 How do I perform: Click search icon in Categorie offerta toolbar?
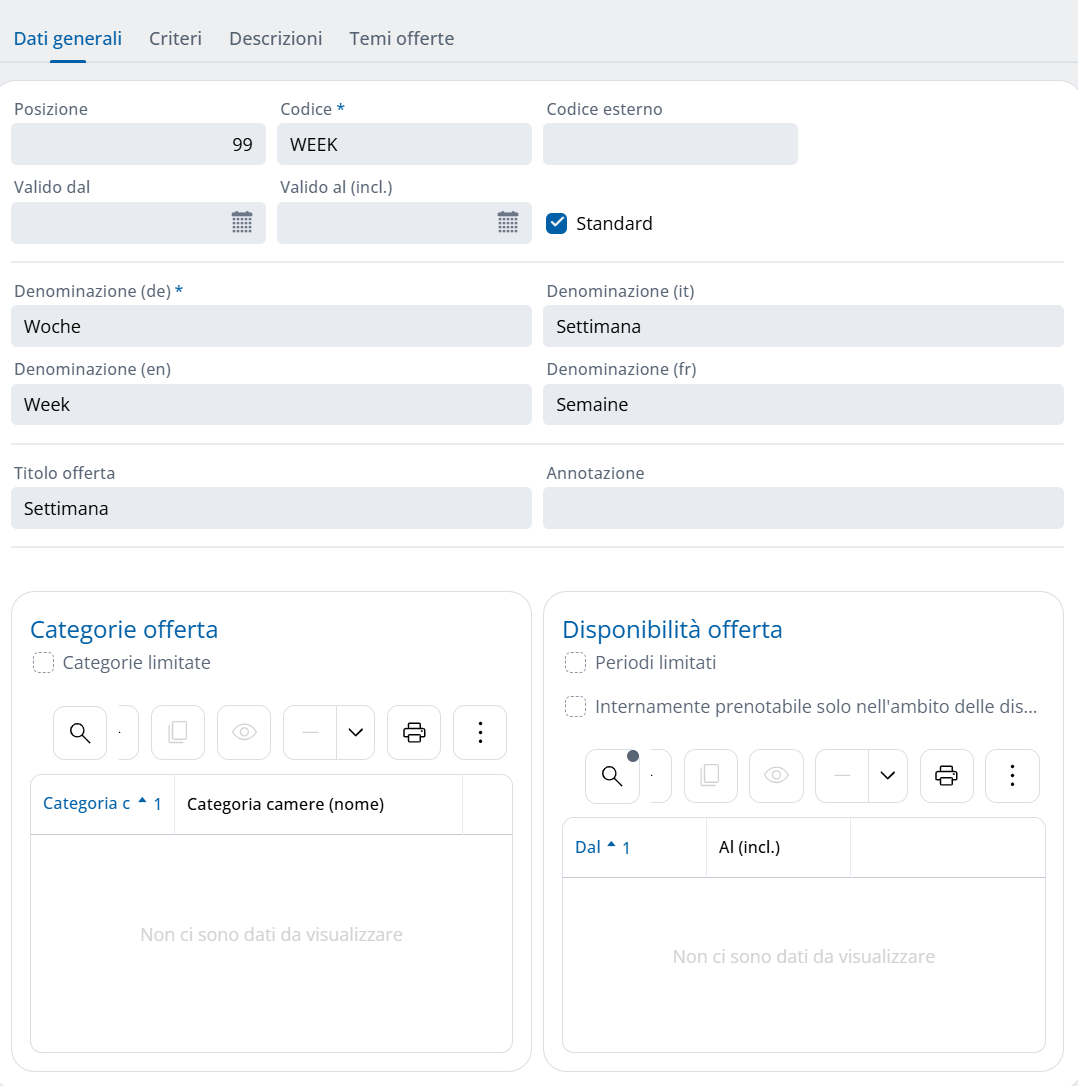[80, 732]
